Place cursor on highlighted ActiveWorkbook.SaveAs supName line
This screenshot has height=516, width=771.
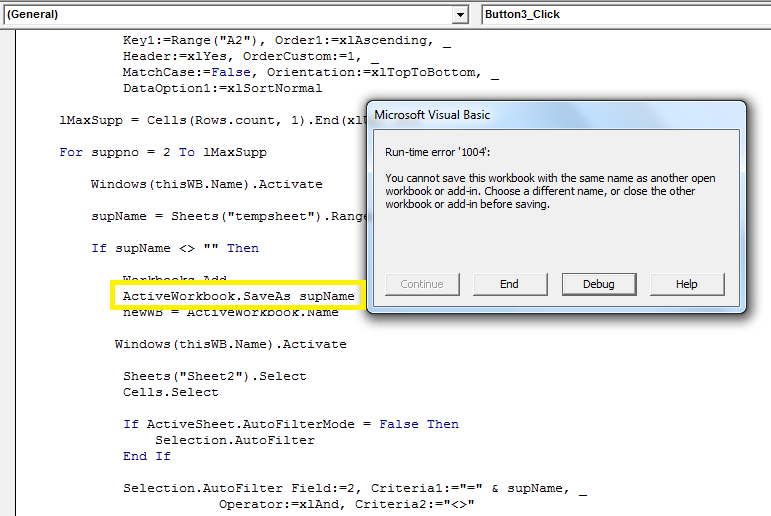tap(238, 296)
